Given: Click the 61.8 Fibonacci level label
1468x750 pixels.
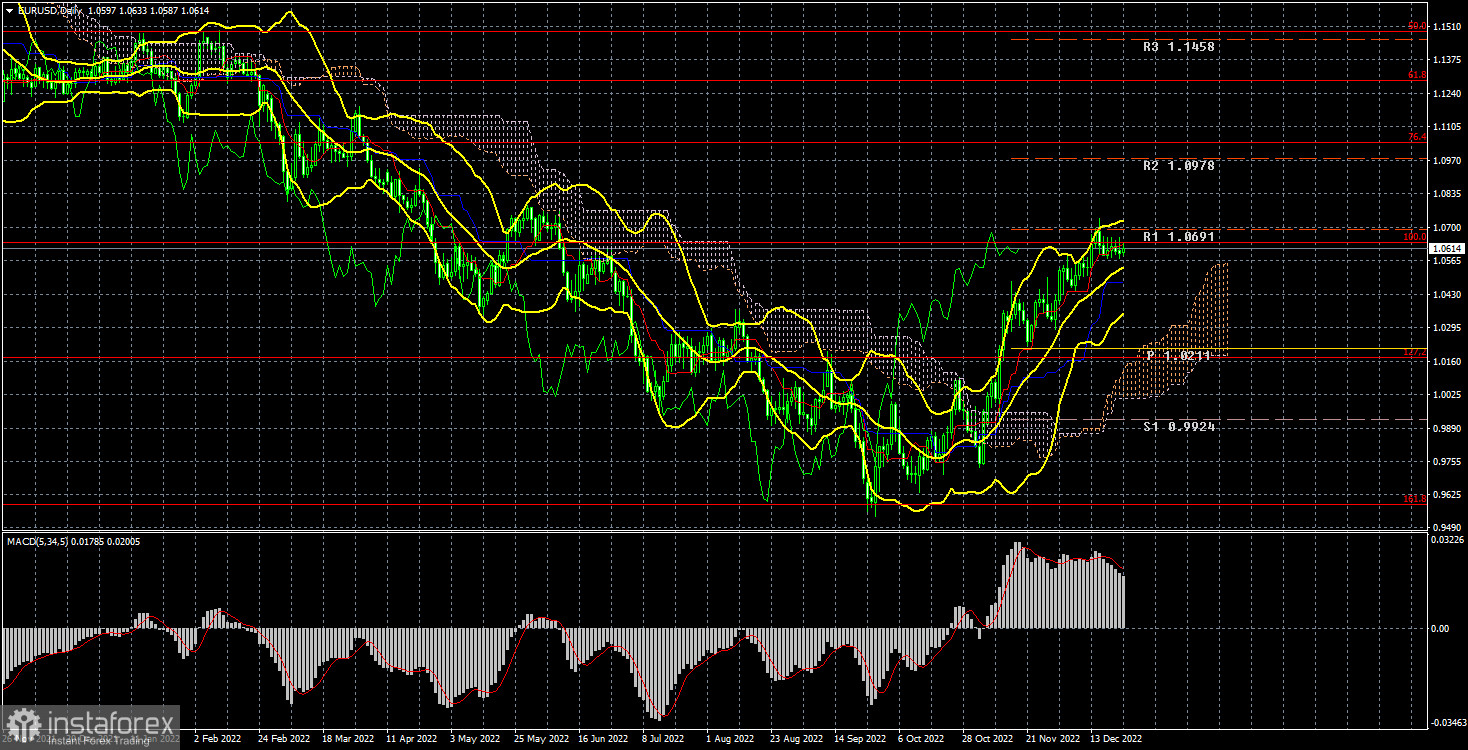Looking at the screenshot, I should (1417, 75).
